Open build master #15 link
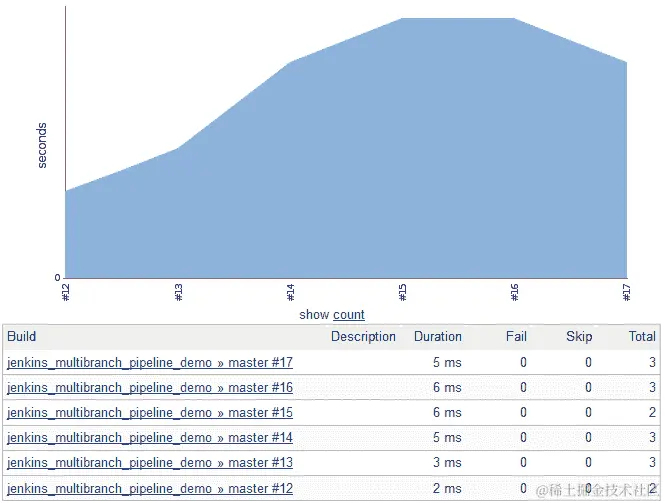Viewport: 665px width, 503px height. 150,413
